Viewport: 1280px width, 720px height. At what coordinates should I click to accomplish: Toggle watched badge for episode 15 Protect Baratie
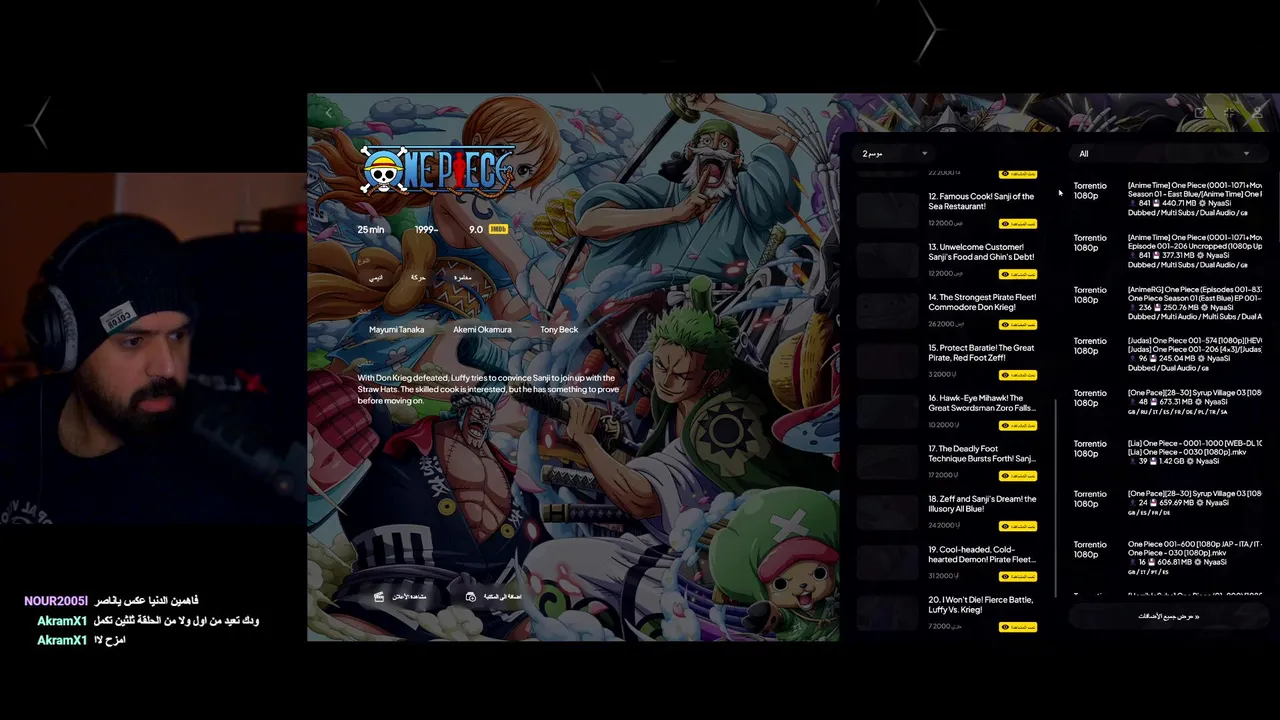(x=1018, y=375)
